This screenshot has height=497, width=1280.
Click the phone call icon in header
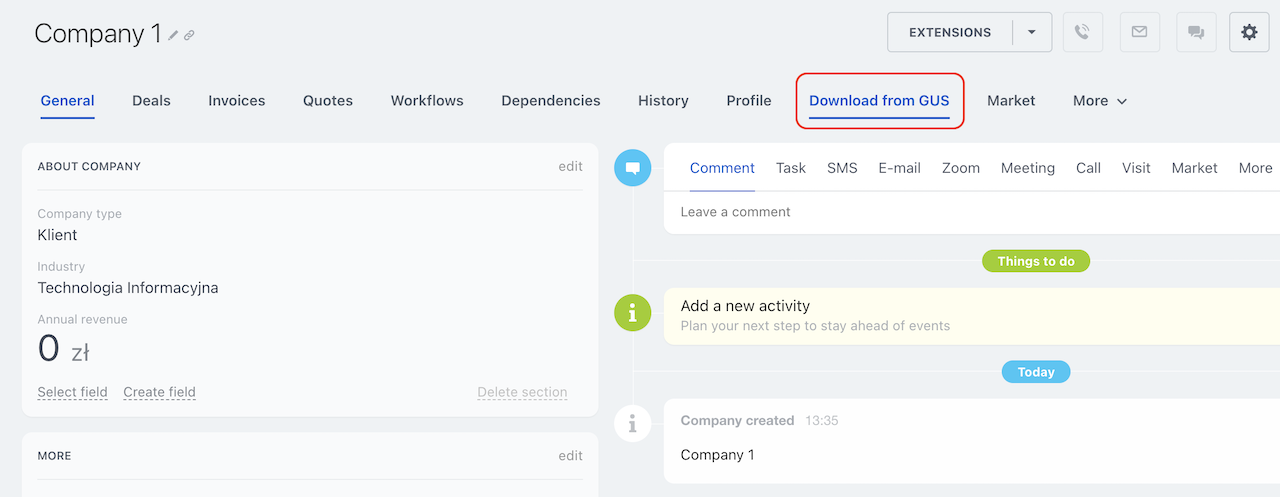click(x=1082, y=32)
